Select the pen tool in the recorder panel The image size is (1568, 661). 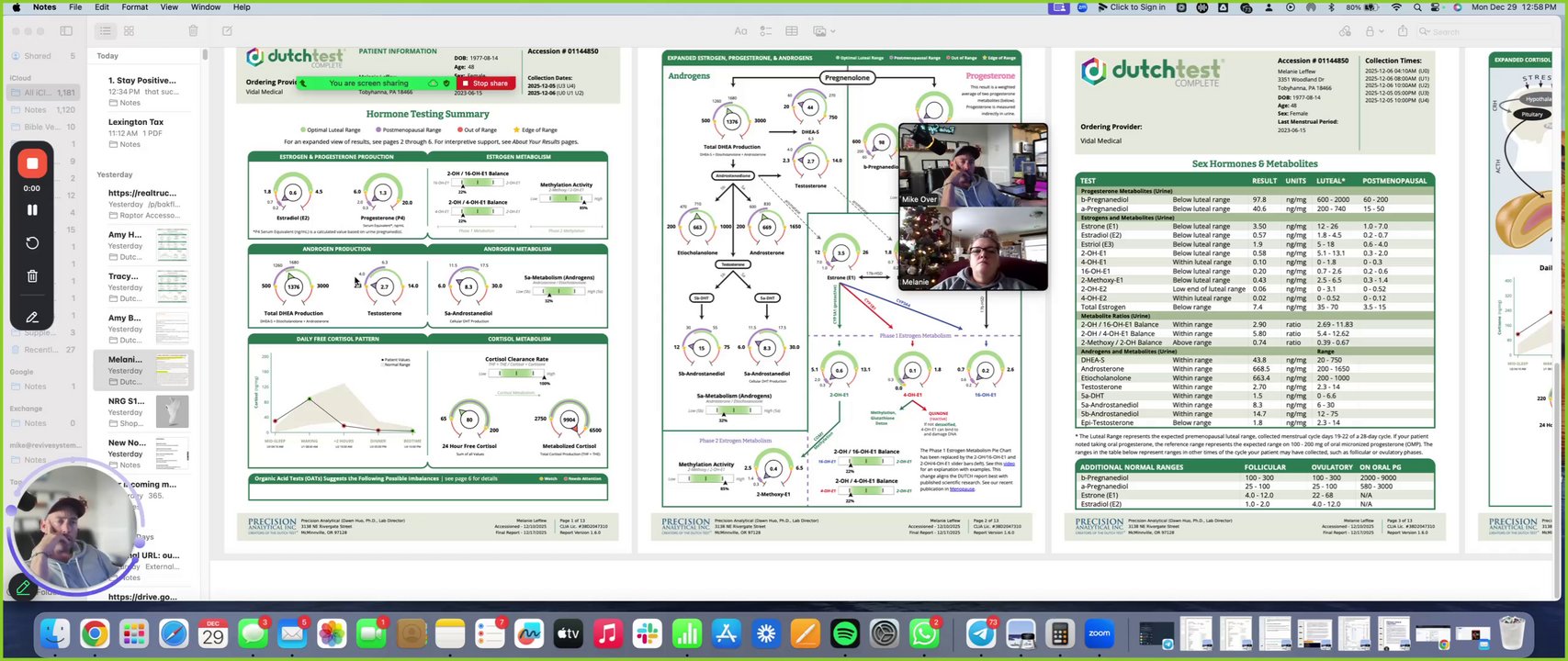tap(32, 318)
